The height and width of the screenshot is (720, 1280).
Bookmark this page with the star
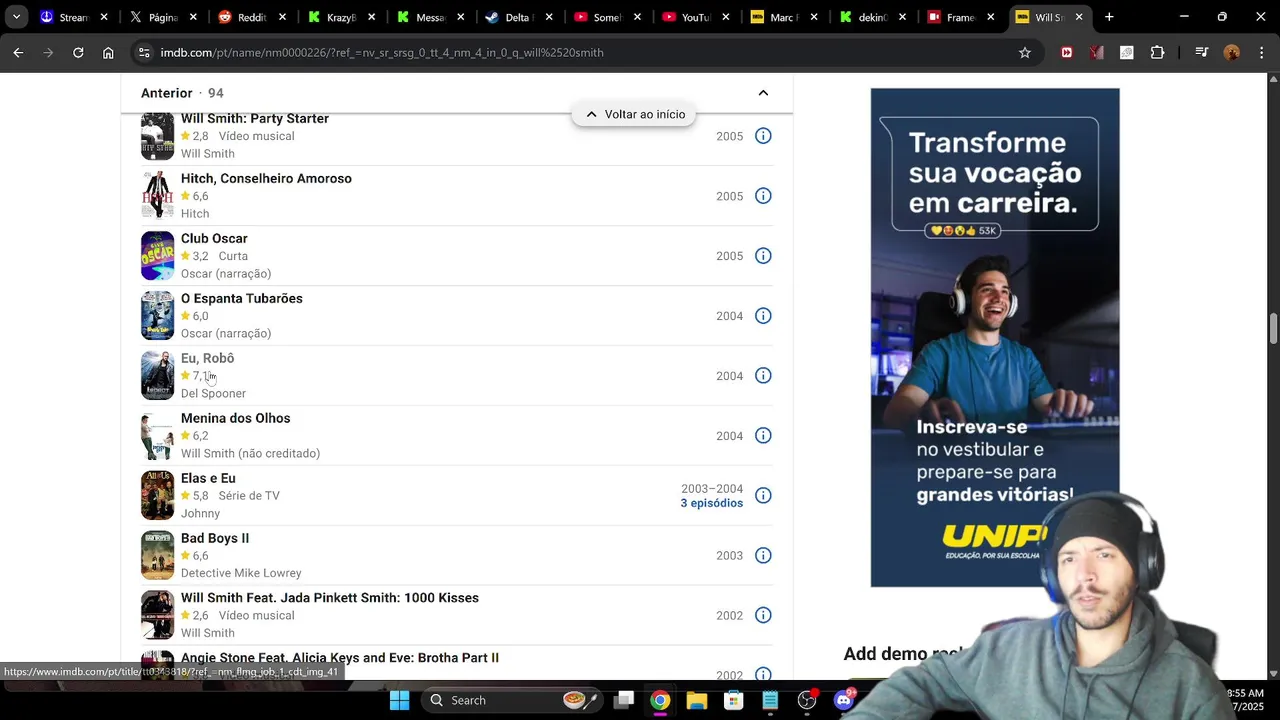pyautogui.click(x=1025, y=53)
